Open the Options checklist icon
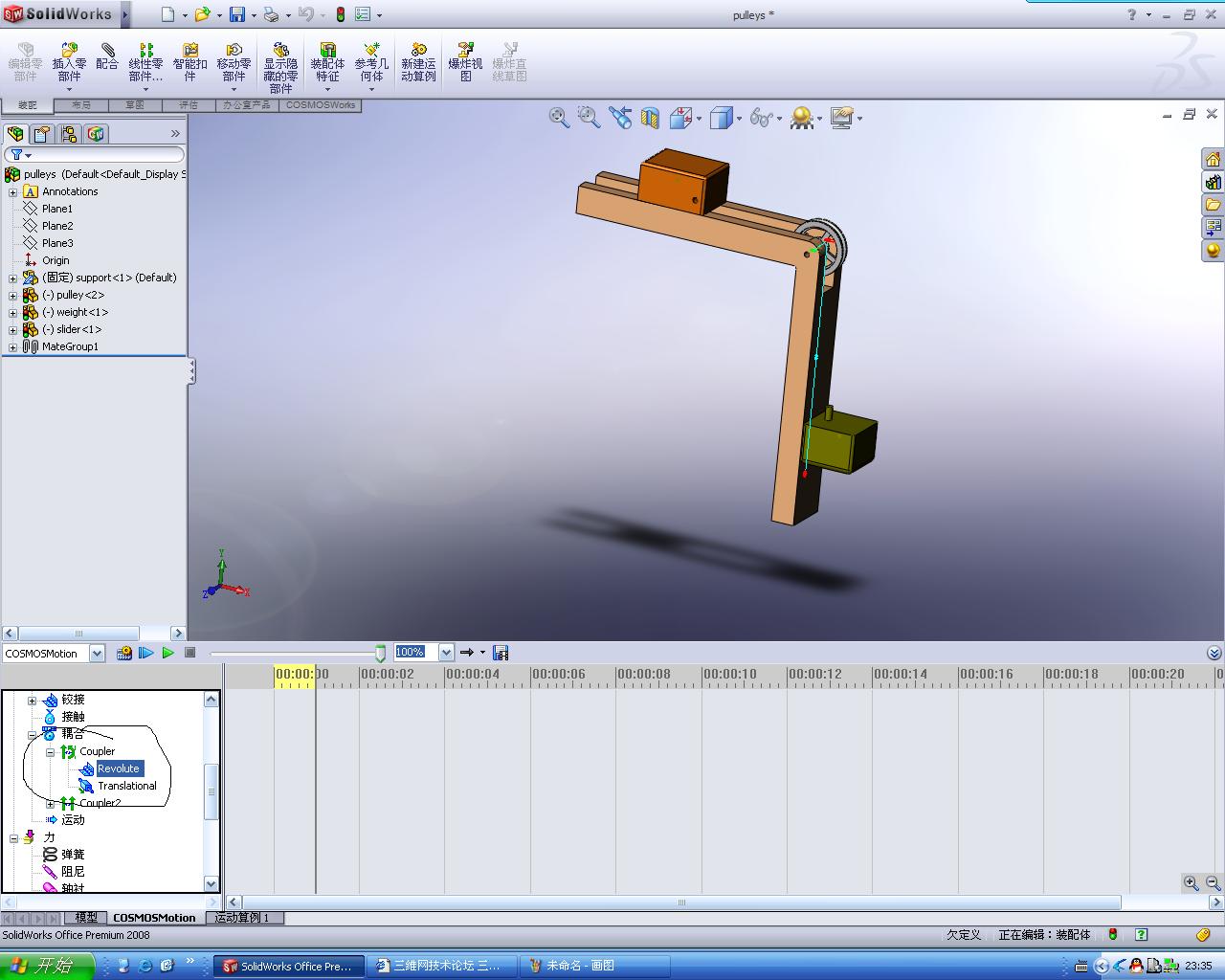The width and height of the screenshot is (1225, 980). (363, 14)
